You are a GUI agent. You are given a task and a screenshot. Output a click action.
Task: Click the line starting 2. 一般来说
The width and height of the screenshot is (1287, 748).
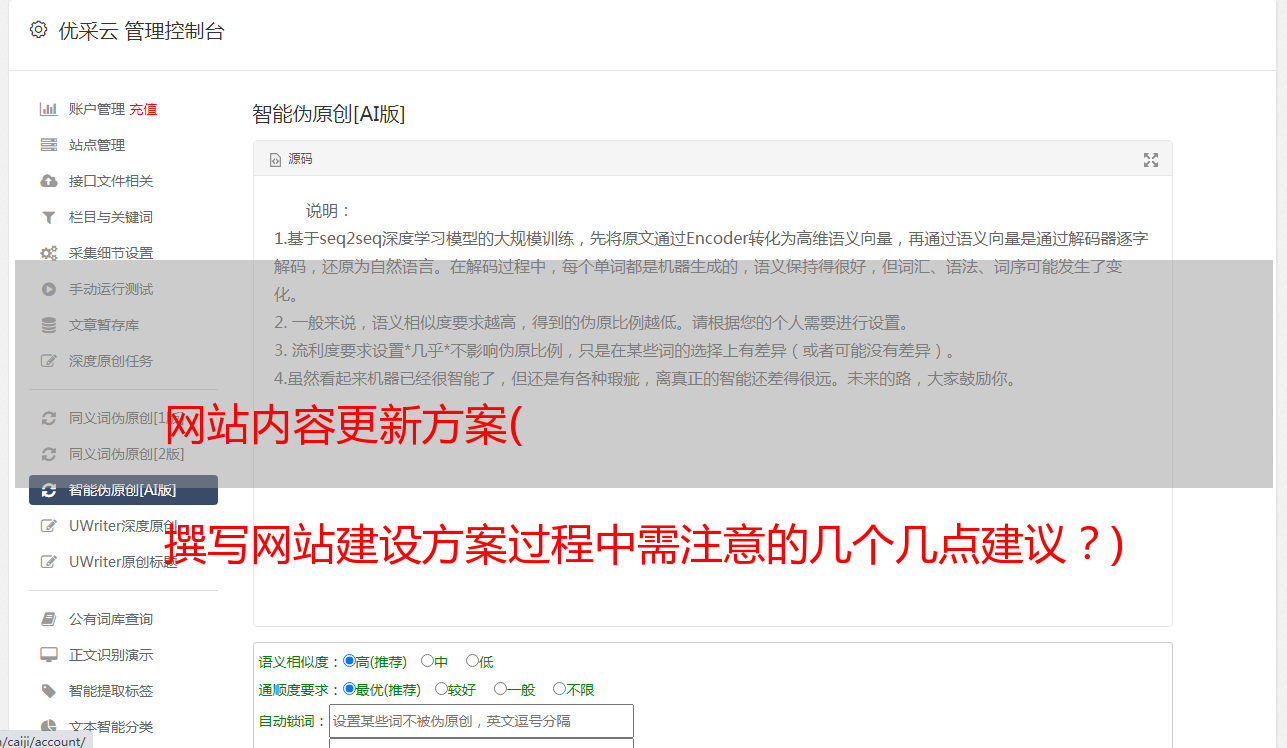(x=592, y=323)
